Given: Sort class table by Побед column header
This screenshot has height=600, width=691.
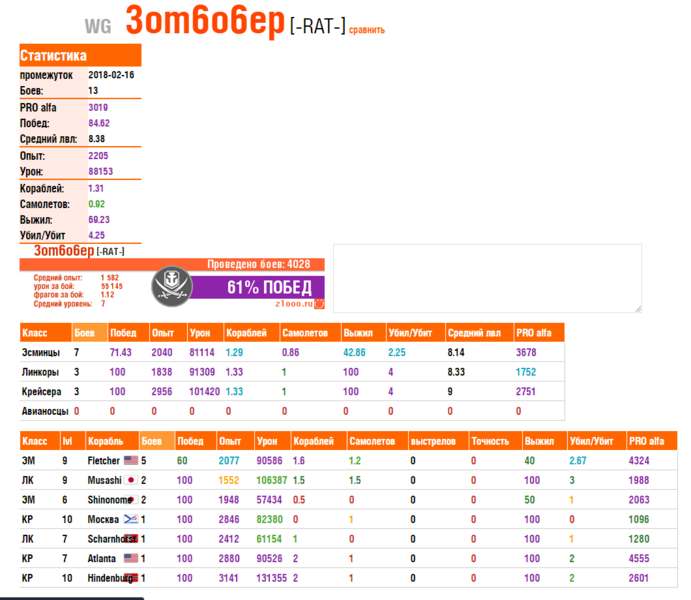Looking at the screenshot, I should (x=128, y=333).
